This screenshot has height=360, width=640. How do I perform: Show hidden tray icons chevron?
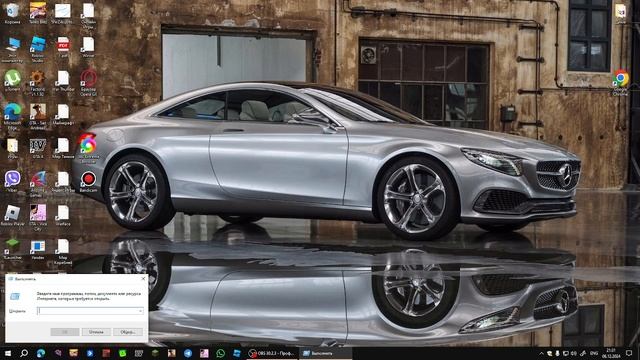click(x=541, y=353)
